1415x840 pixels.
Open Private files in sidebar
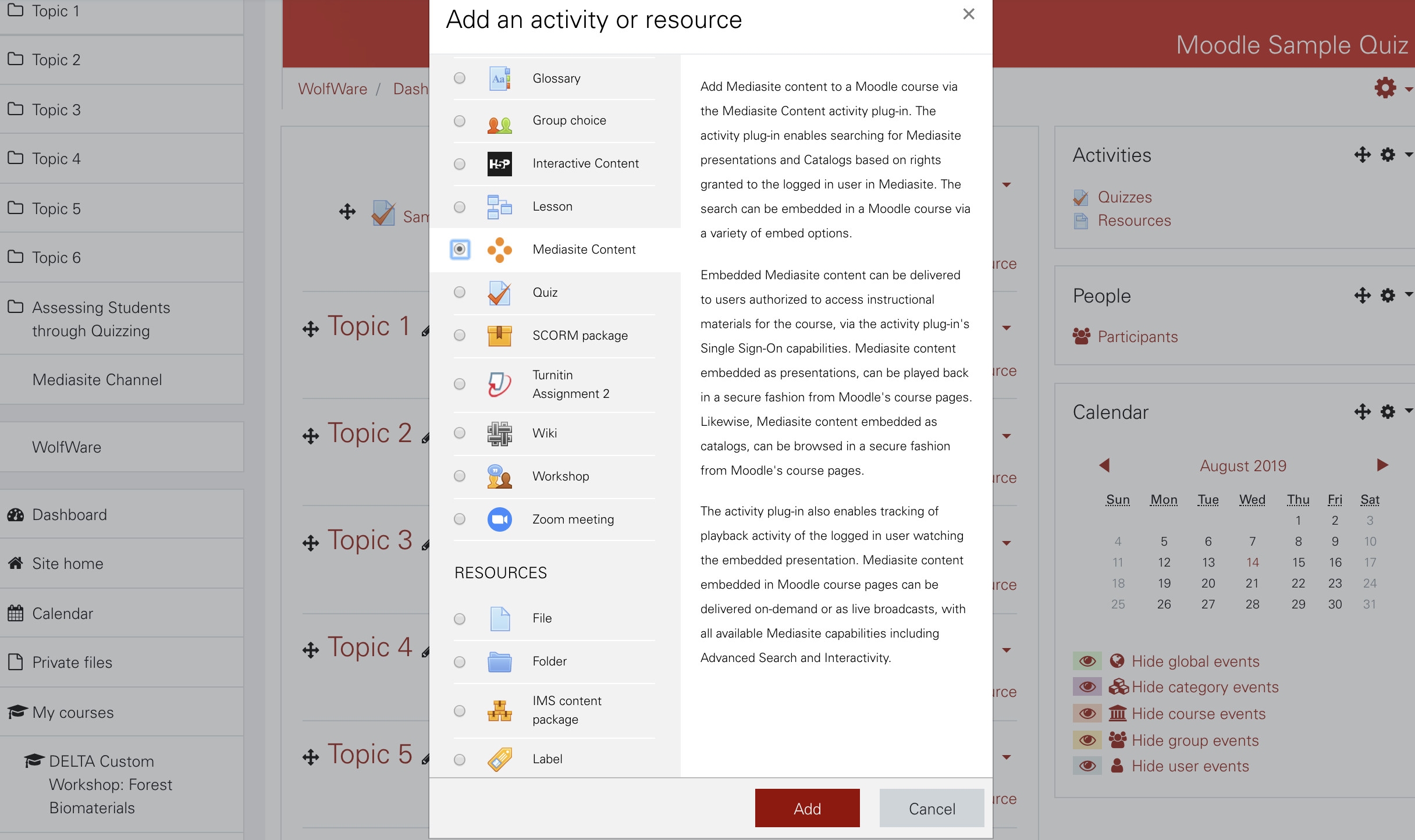tap(122, 663)
